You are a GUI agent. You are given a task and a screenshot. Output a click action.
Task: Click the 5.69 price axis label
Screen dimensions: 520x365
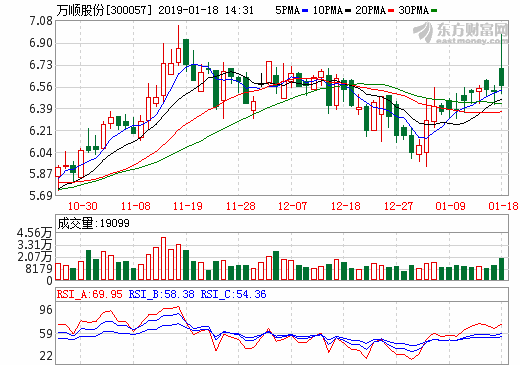pyautogui.click(x=41, y=195)
